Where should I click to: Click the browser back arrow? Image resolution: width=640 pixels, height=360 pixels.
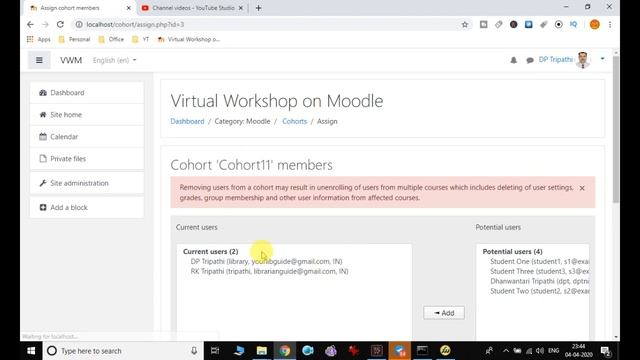click(30, 24)
